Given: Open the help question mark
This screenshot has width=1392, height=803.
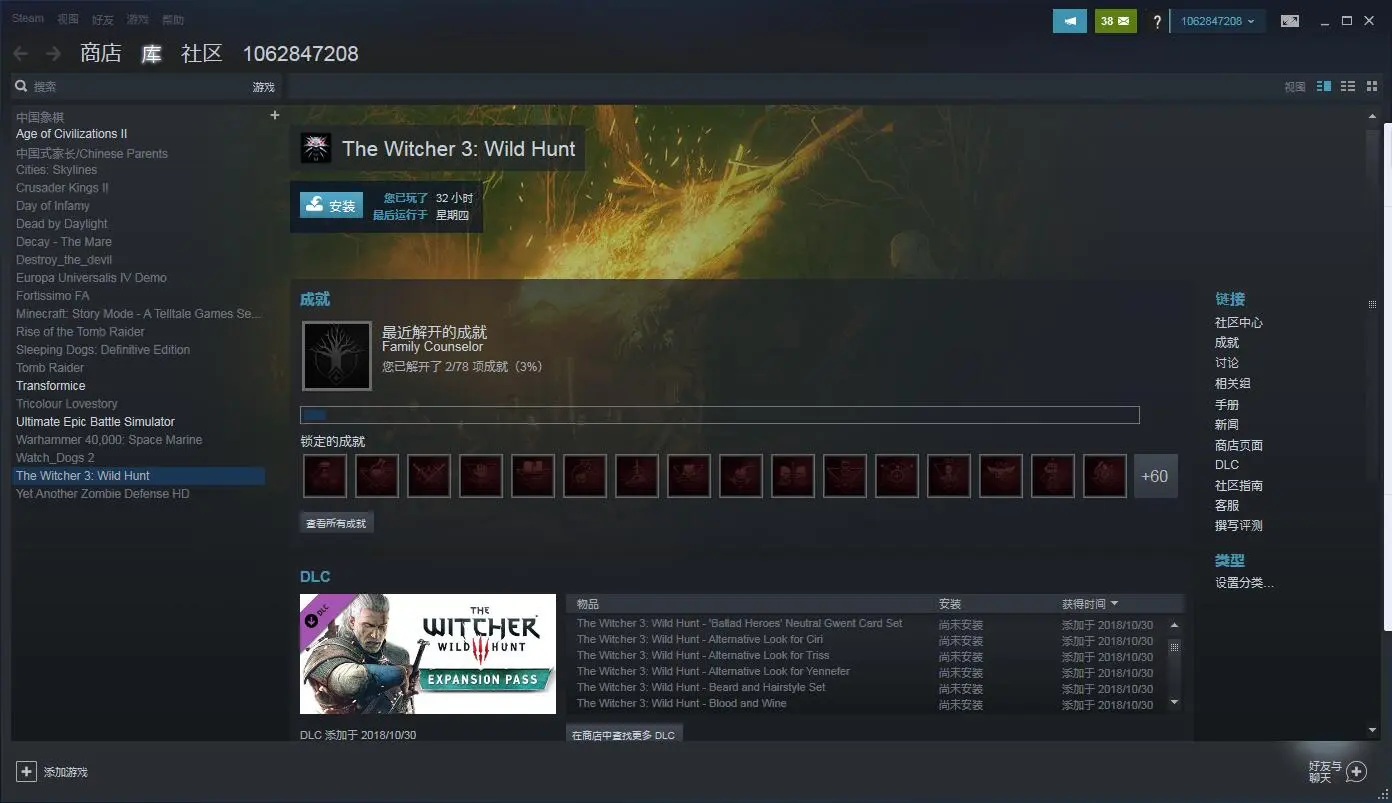Looking at the screenshot, I should pyautogui.click(x=1157, y=21).
